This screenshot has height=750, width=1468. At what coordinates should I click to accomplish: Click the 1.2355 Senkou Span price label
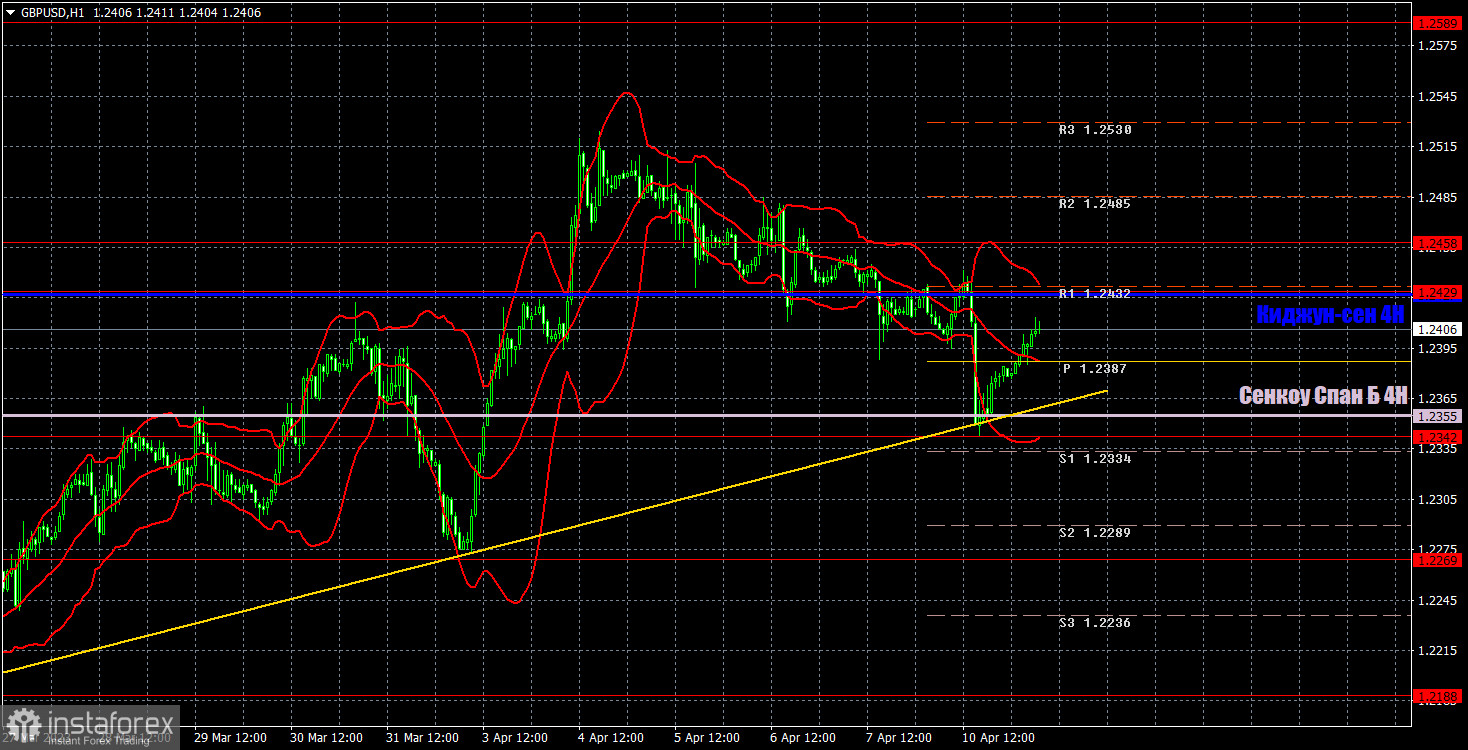click(x=1439, y=415)
